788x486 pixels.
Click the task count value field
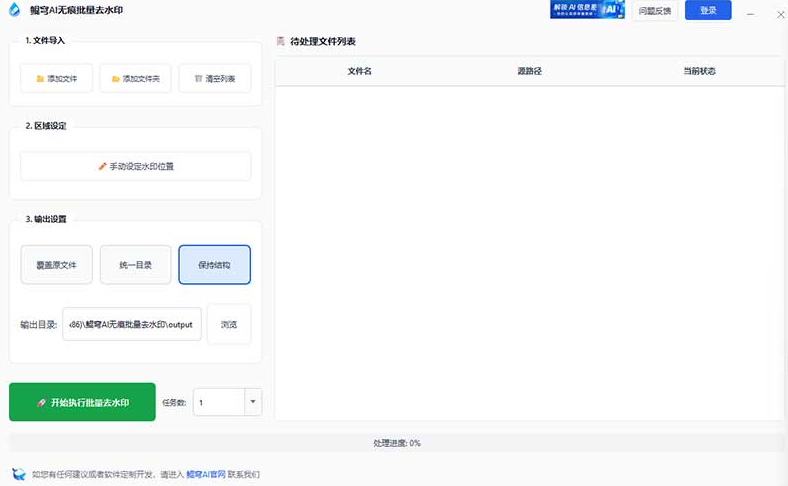pyautogui.click(x=219, y=402)
